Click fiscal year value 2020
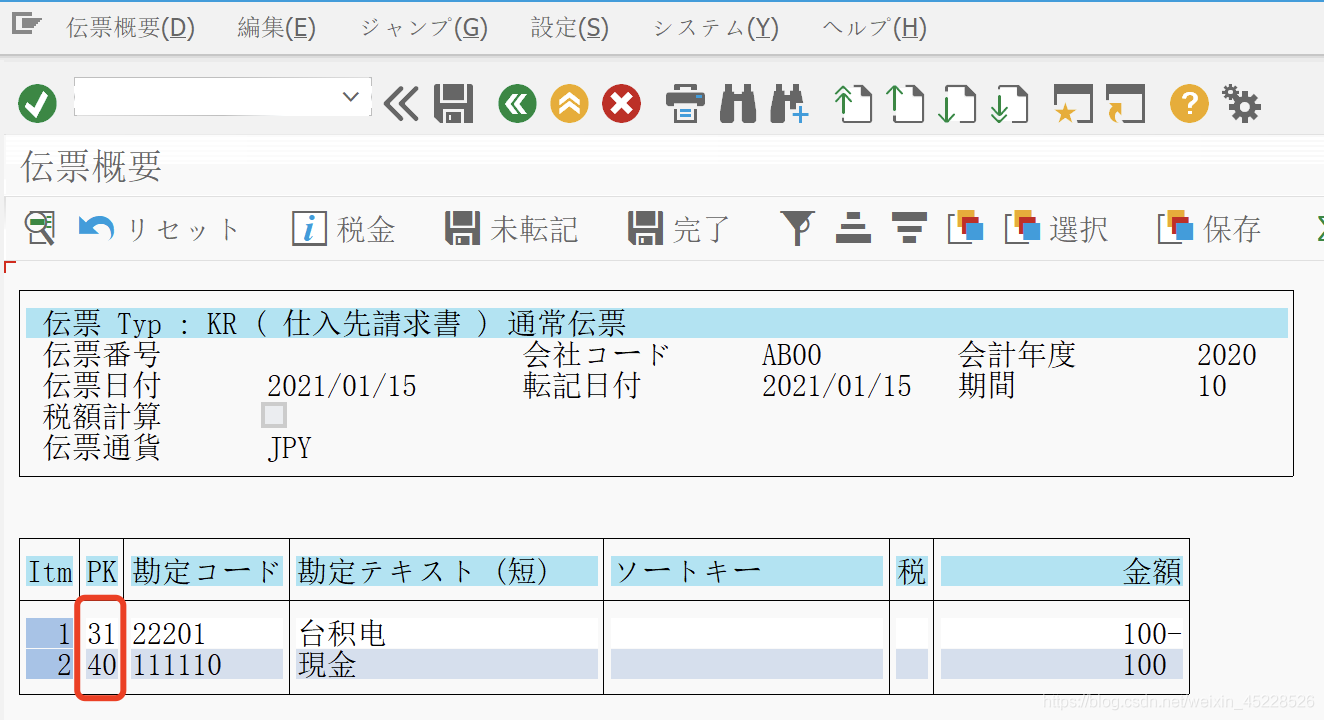Image resolution: width=1324 pixels, height=720 pixels. click(x=1227, y=355)
